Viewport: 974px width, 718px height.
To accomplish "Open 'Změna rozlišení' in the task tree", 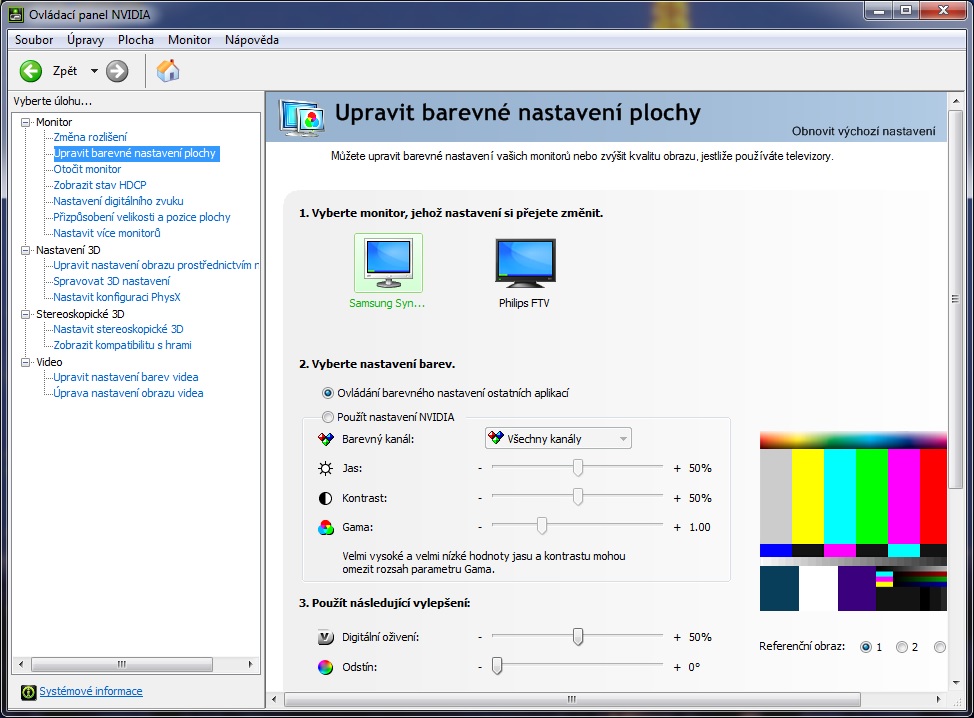I will point(90,137).
